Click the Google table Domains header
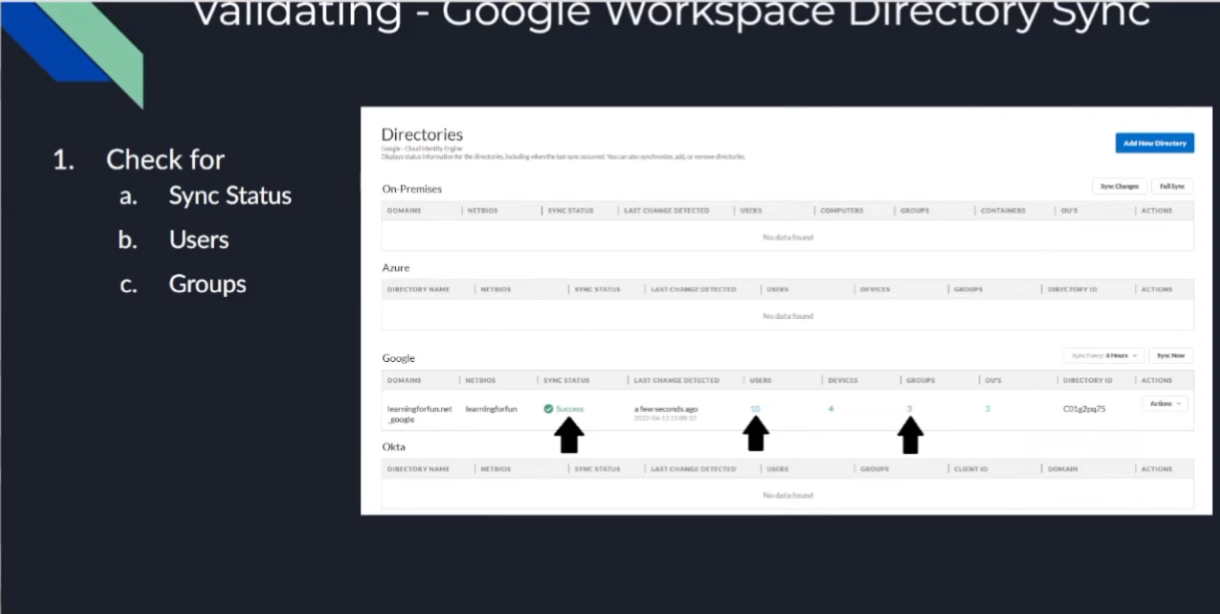The image size is (1220, 614). [404, 380]
